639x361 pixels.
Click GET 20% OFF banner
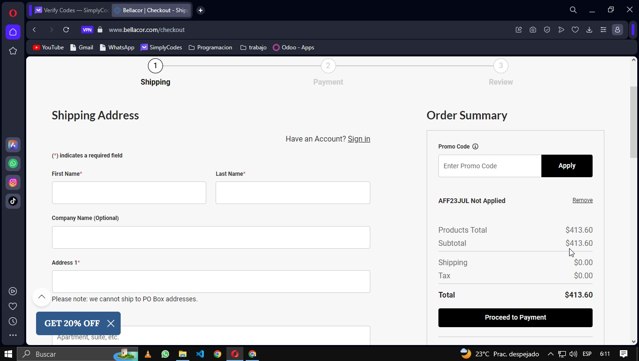point(72,324)
